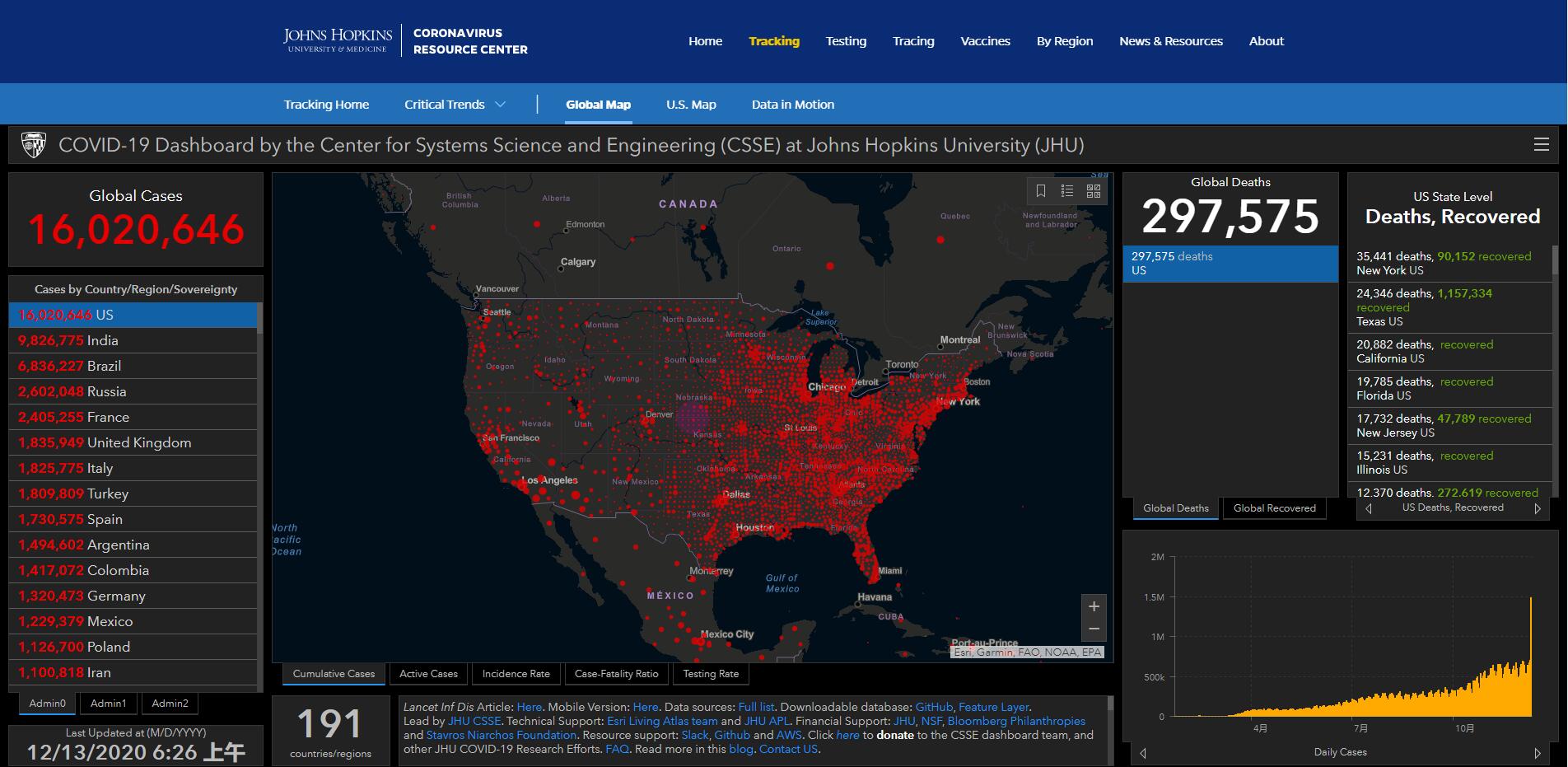Select Texas US in state deaths list
Image resolution: width=1568 pixels, height=767 pixels.
pos(1451,308)
